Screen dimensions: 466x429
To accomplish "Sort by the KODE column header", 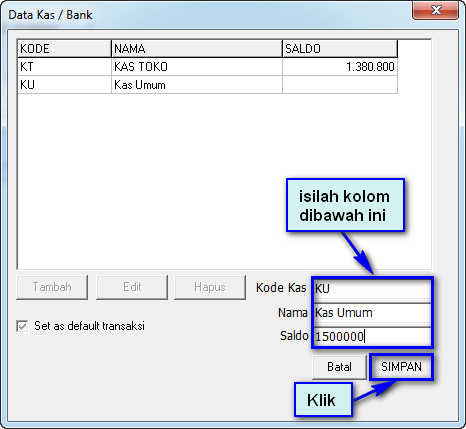I will [x=64, y=49].
